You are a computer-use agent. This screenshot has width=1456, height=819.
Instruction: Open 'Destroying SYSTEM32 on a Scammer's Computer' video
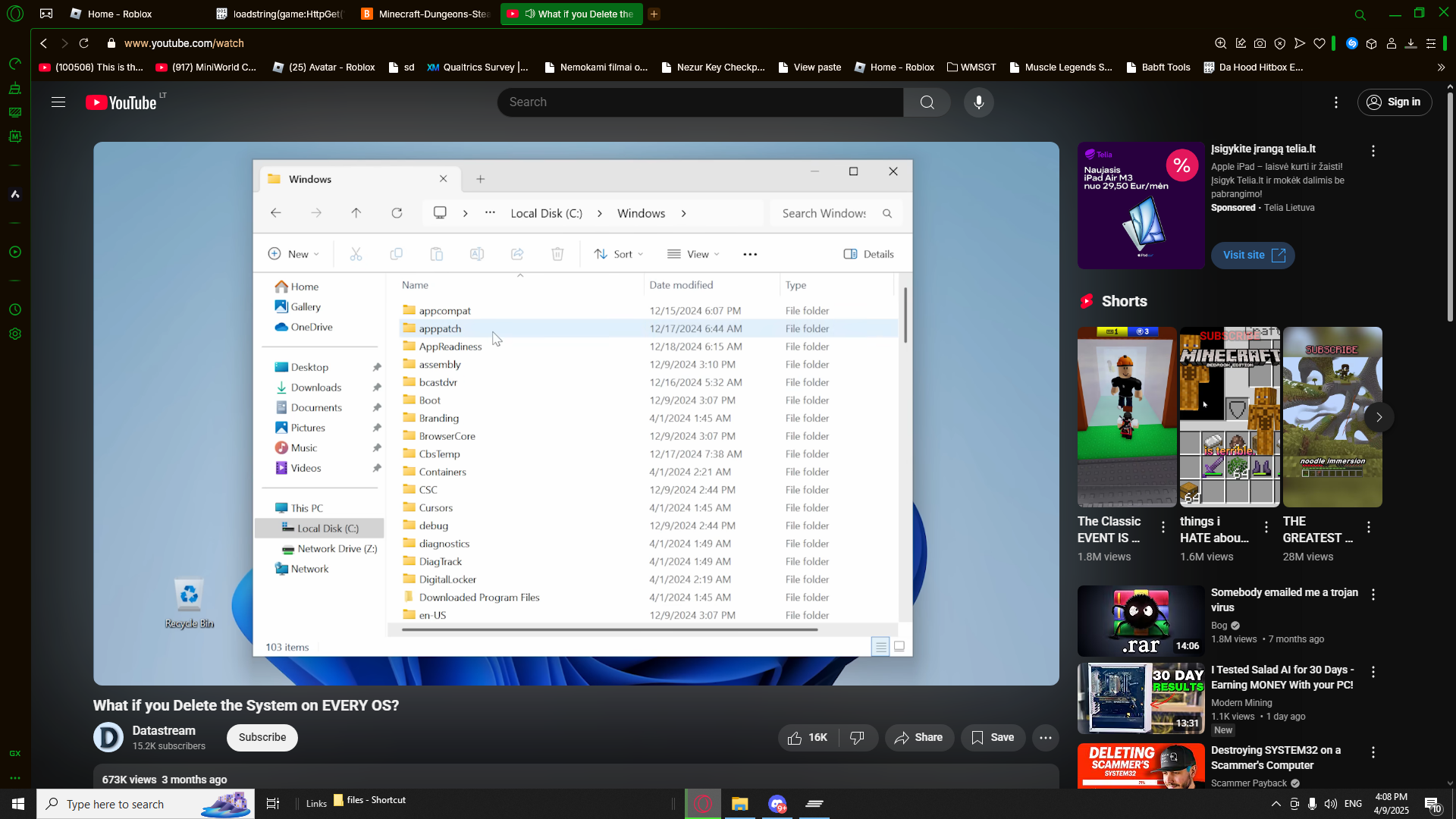coord(1276,758)
